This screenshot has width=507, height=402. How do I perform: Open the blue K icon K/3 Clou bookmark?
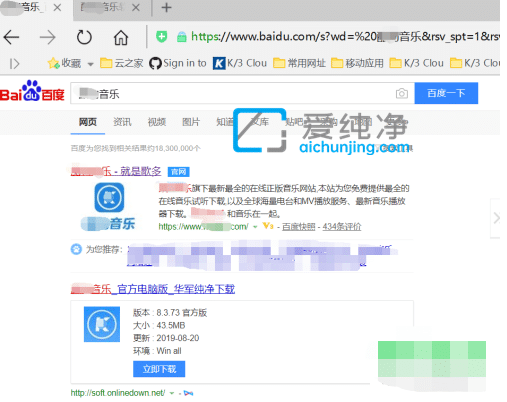(x=240, y=63)
